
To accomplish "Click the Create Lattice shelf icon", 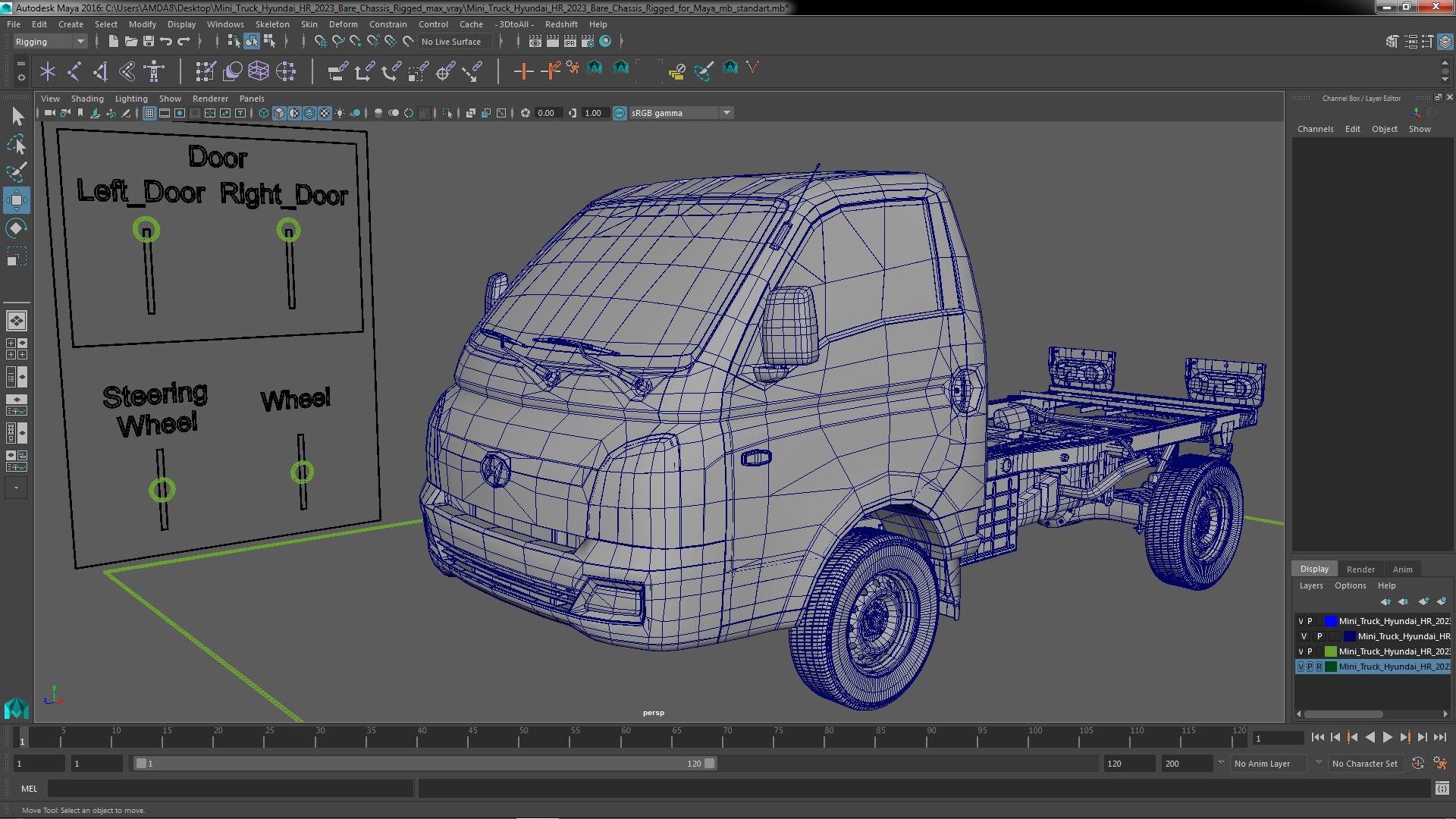I will pyautogui.click(x=259, y=71).
